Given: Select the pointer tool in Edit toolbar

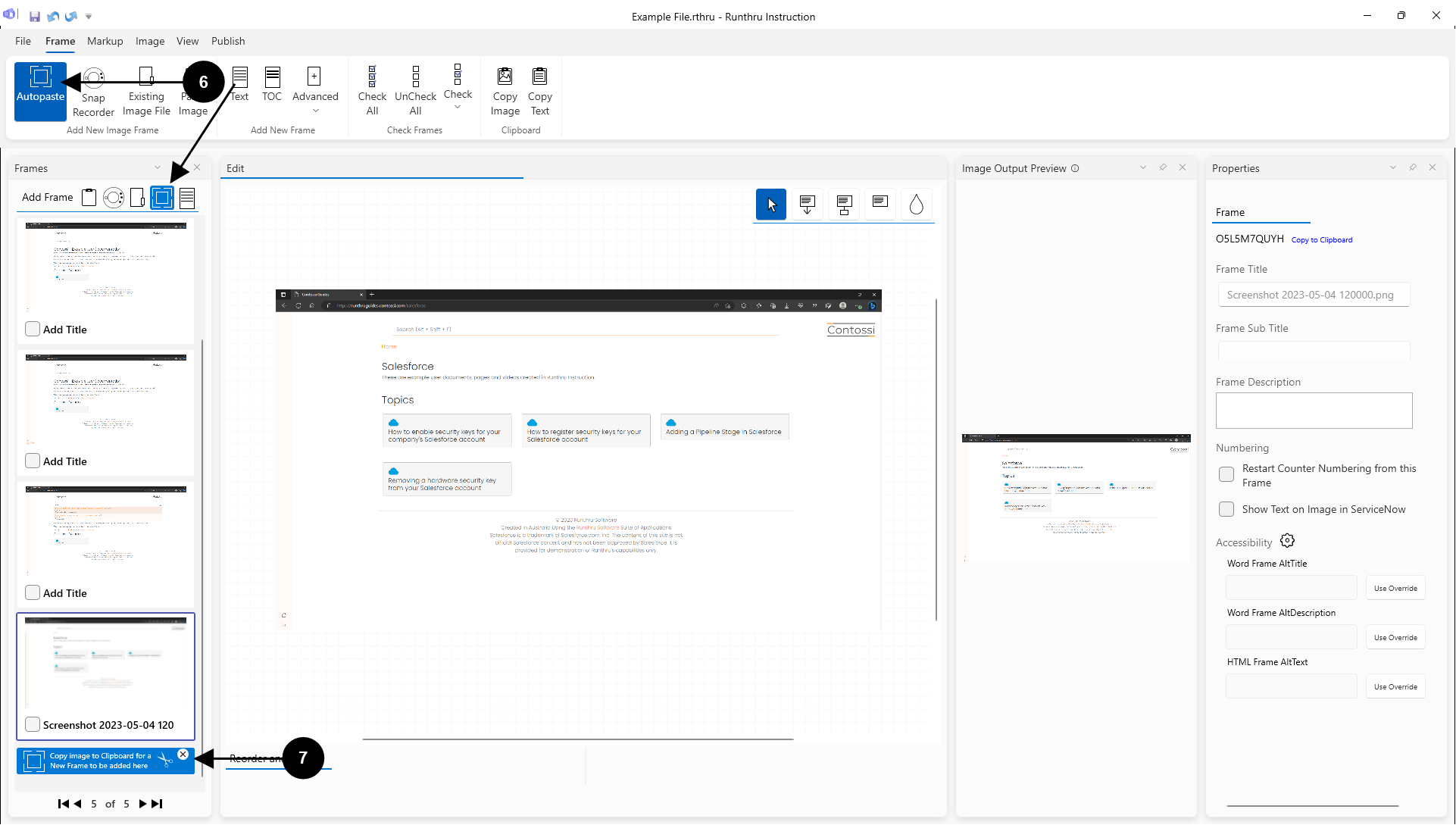Looking at the screenshot, I should coord(771,205).
